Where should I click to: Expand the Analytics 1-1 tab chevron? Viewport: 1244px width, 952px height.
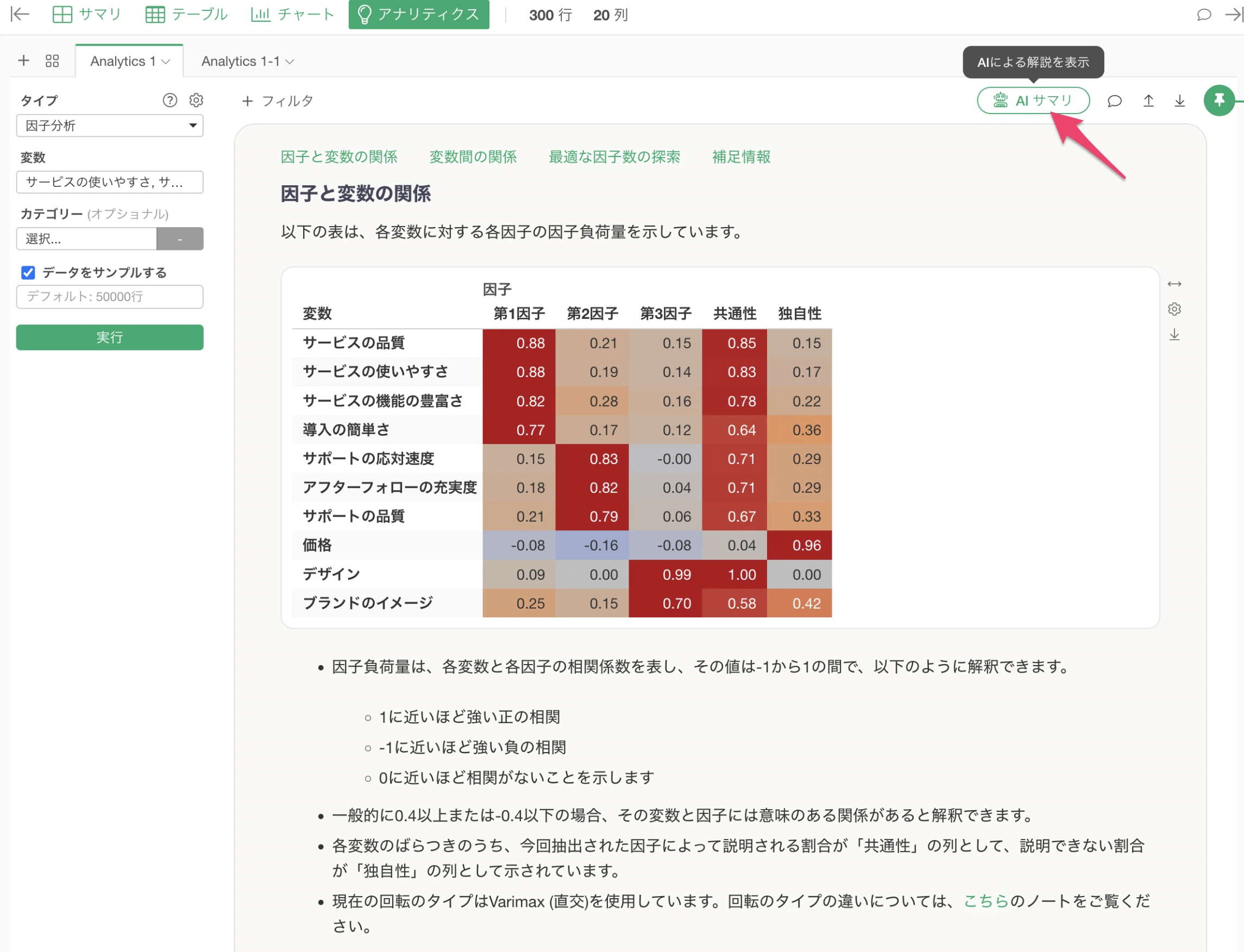coord(290,61)
